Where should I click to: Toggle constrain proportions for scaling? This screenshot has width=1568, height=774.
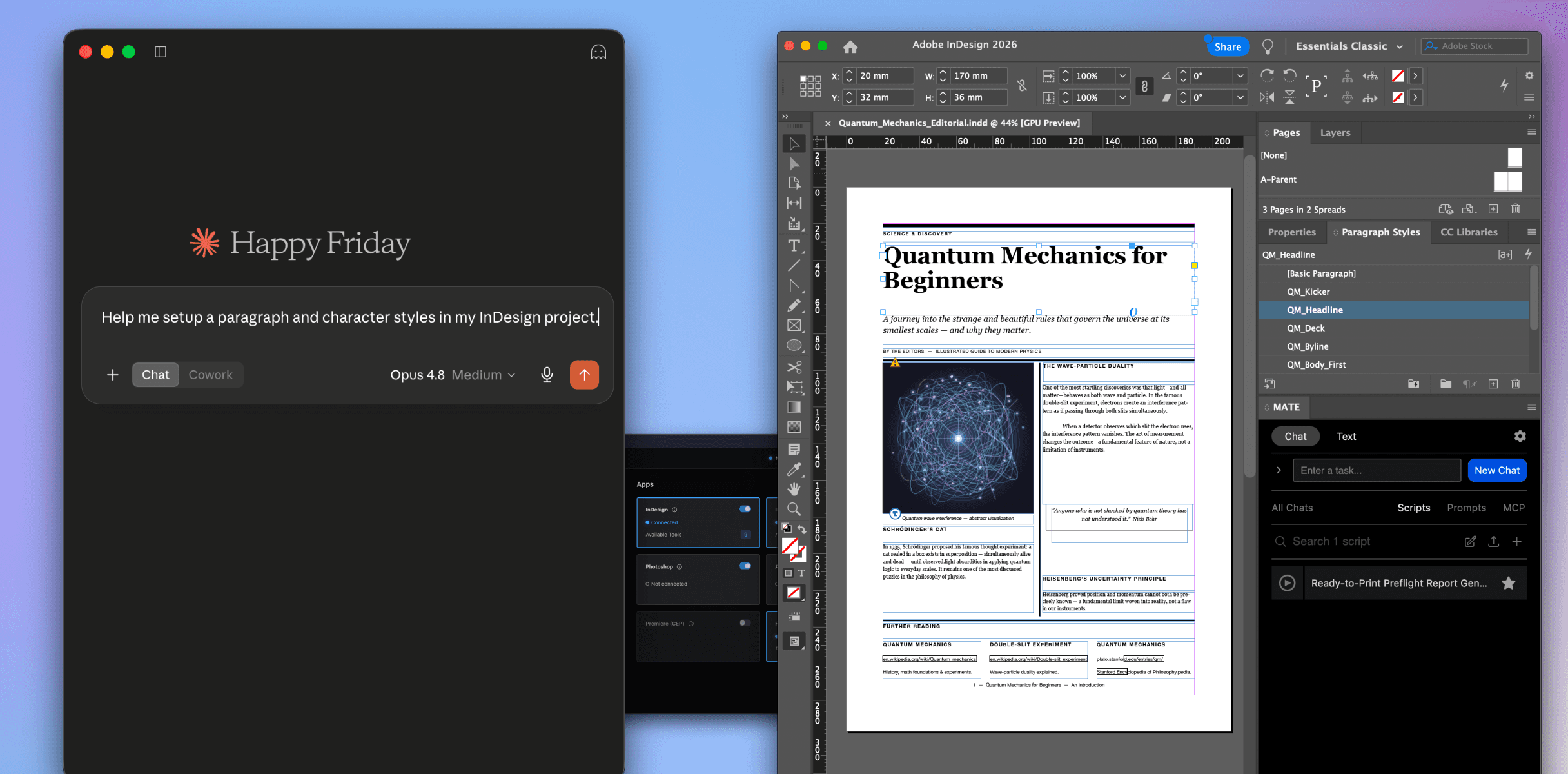coord(1144,86)
